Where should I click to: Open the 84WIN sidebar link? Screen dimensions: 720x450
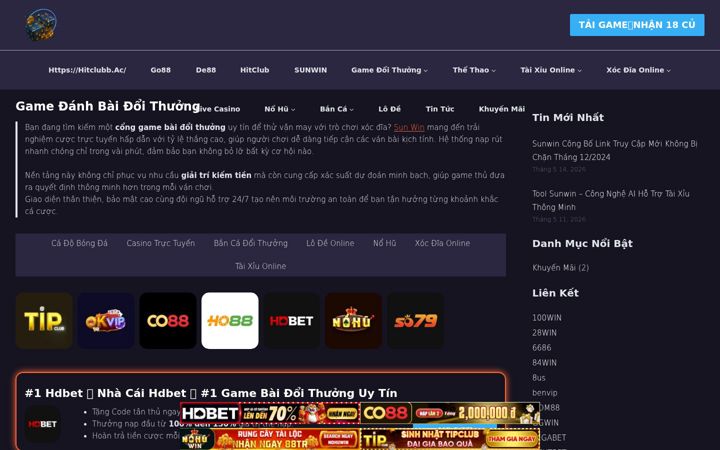click(544, 362)
